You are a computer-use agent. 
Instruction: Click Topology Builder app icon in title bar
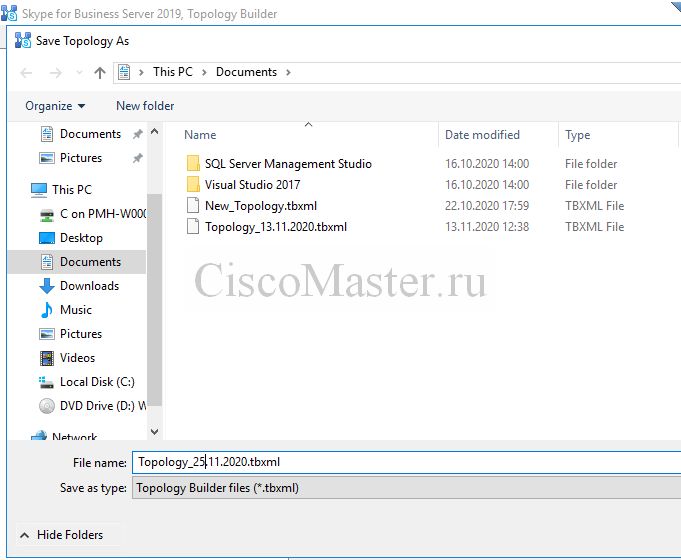(x=9, y=13)
